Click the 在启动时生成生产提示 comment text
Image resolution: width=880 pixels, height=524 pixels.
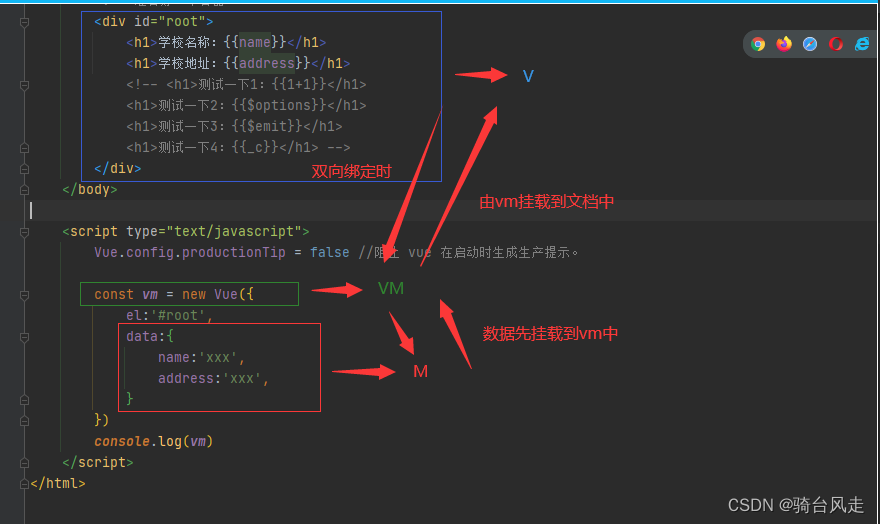click(x=505, y=252)
